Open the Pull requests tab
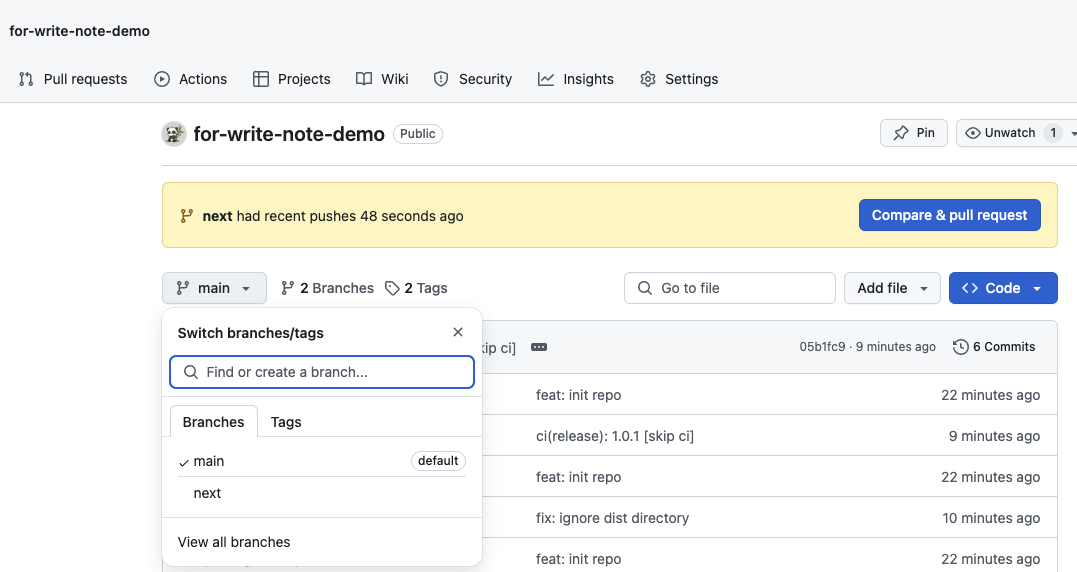The width and height of the screenshot is (1077, 572). click(x=73, y=79)
